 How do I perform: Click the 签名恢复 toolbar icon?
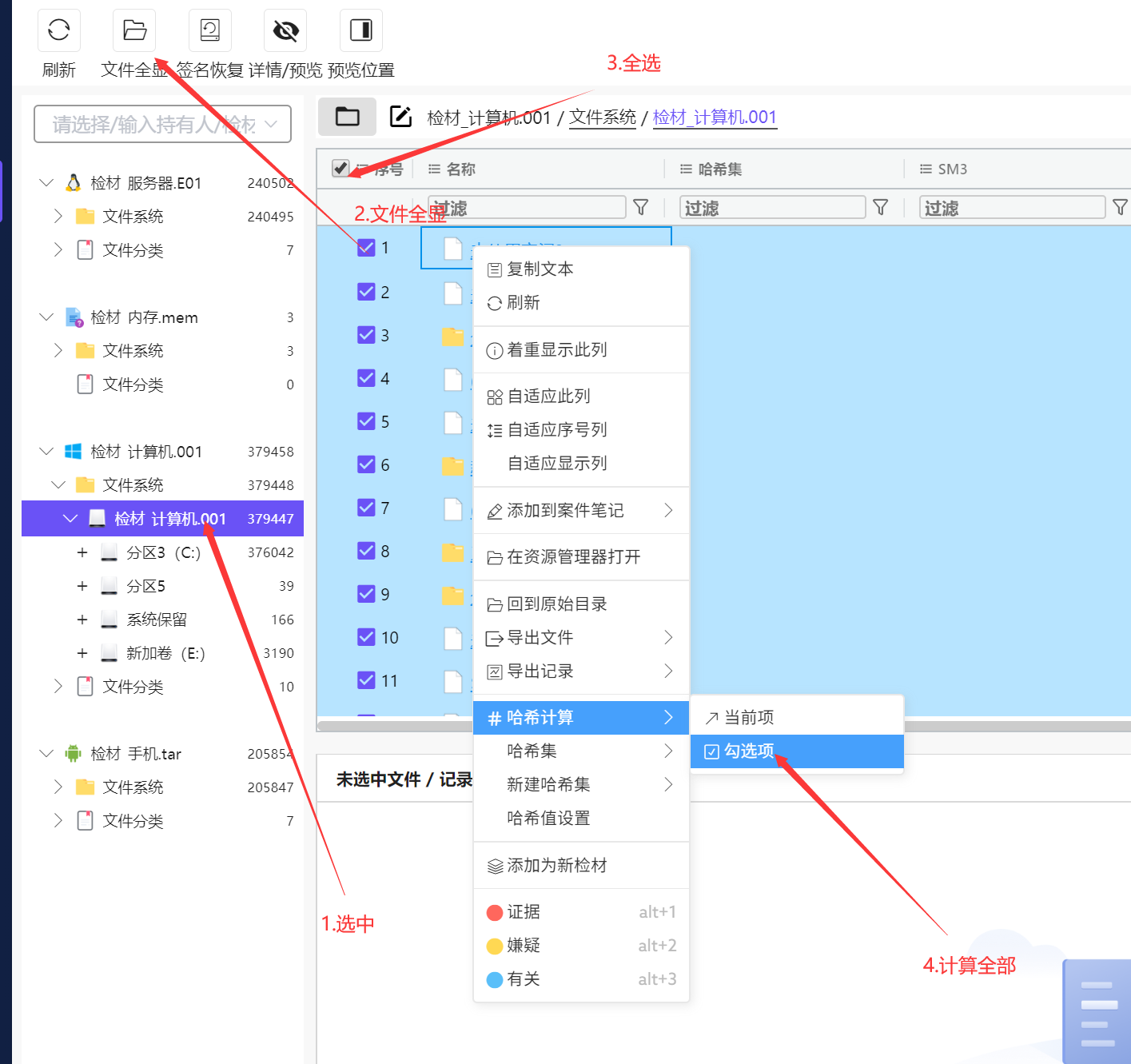(210, 30)
